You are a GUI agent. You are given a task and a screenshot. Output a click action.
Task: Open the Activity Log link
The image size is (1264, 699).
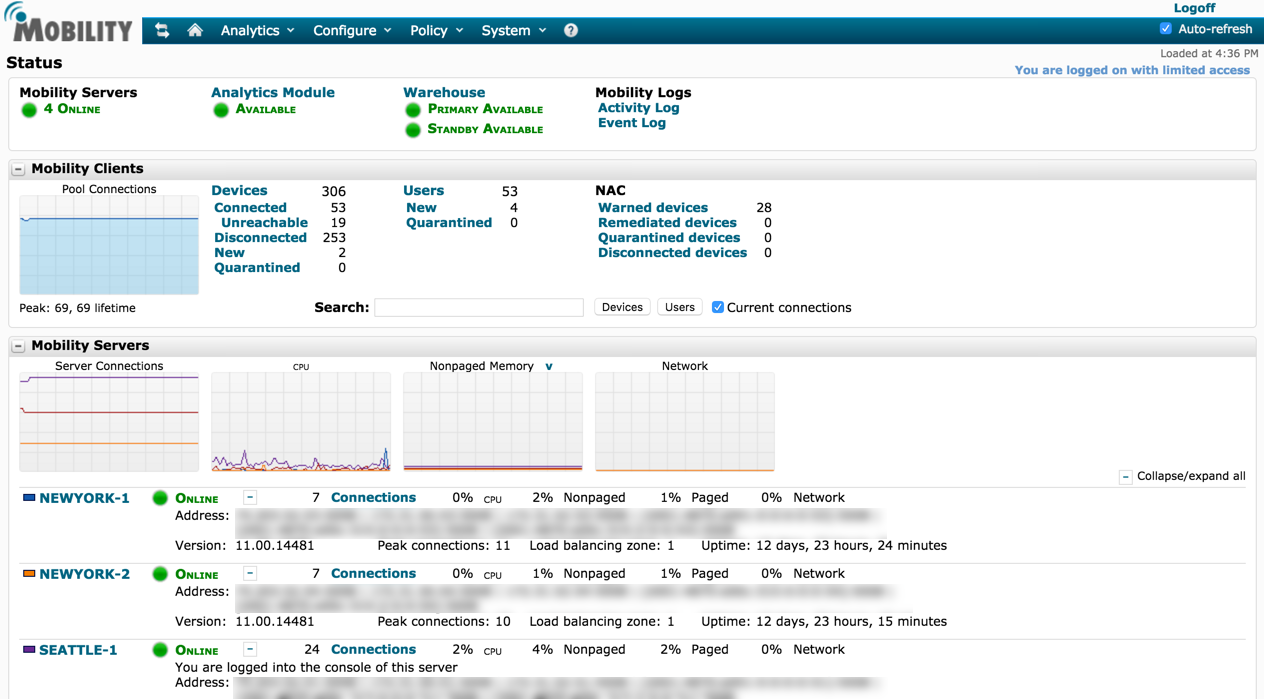tap(638, 108)
